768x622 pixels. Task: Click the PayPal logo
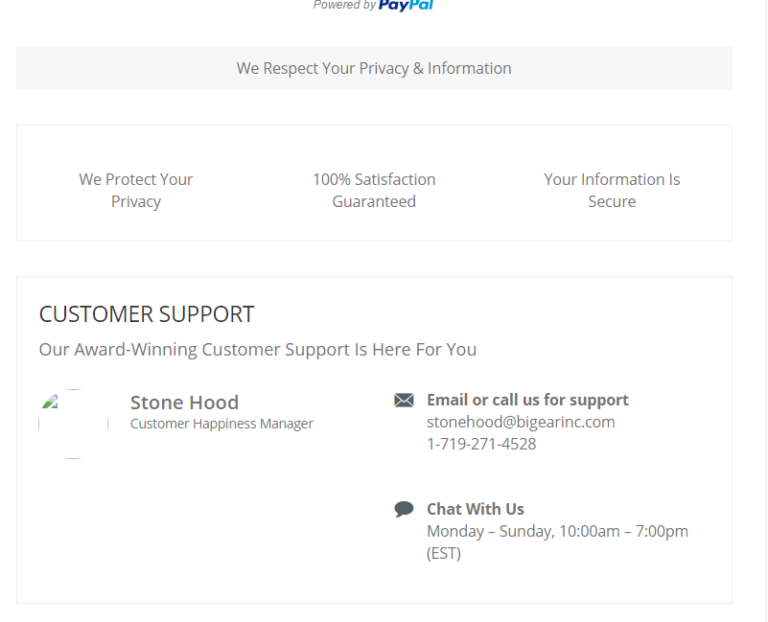coord(406,5)
